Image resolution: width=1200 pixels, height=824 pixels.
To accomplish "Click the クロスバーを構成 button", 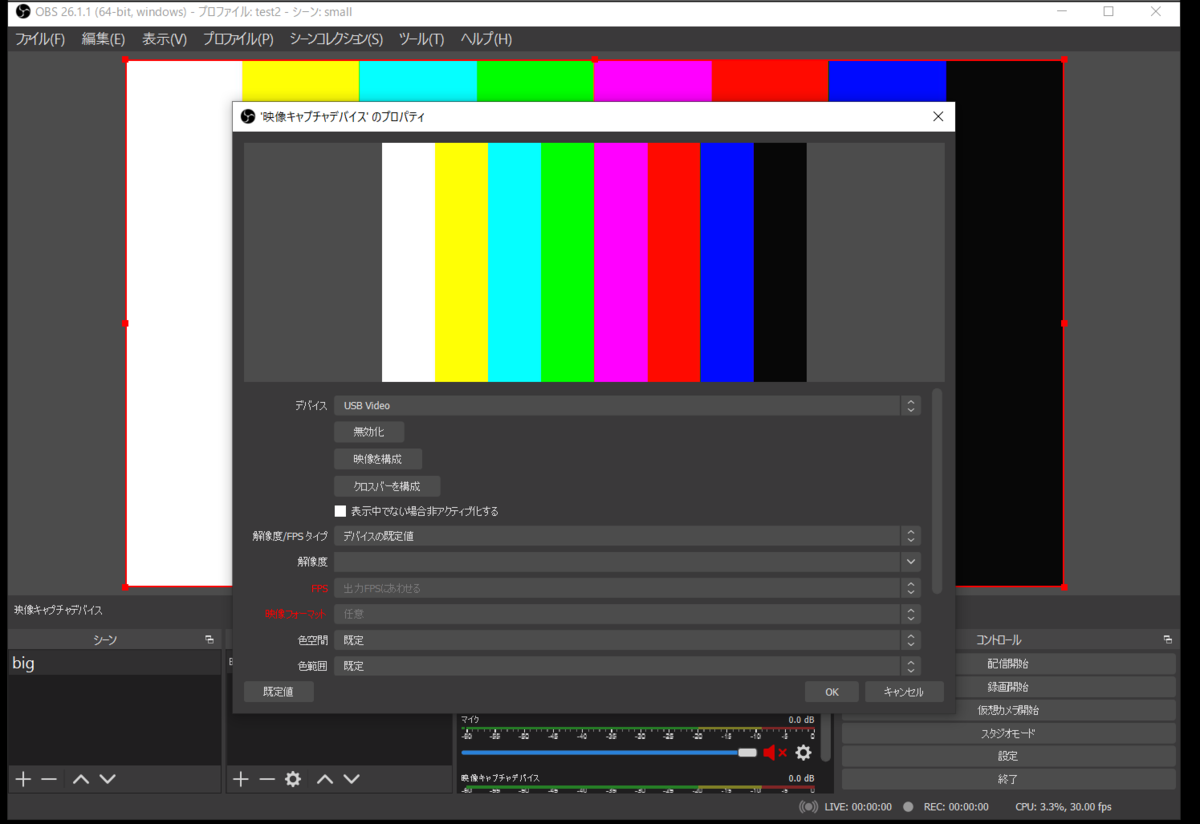I will coord(387,486).
